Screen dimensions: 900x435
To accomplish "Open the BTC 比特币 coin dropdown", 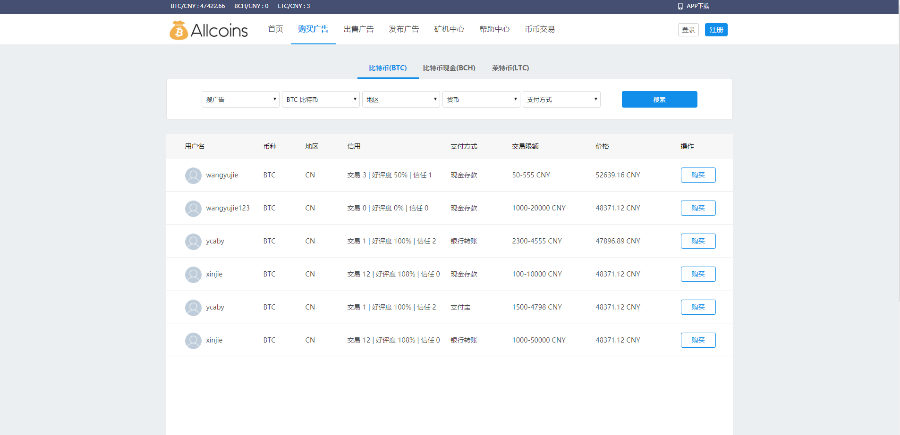I will [320, 99].
